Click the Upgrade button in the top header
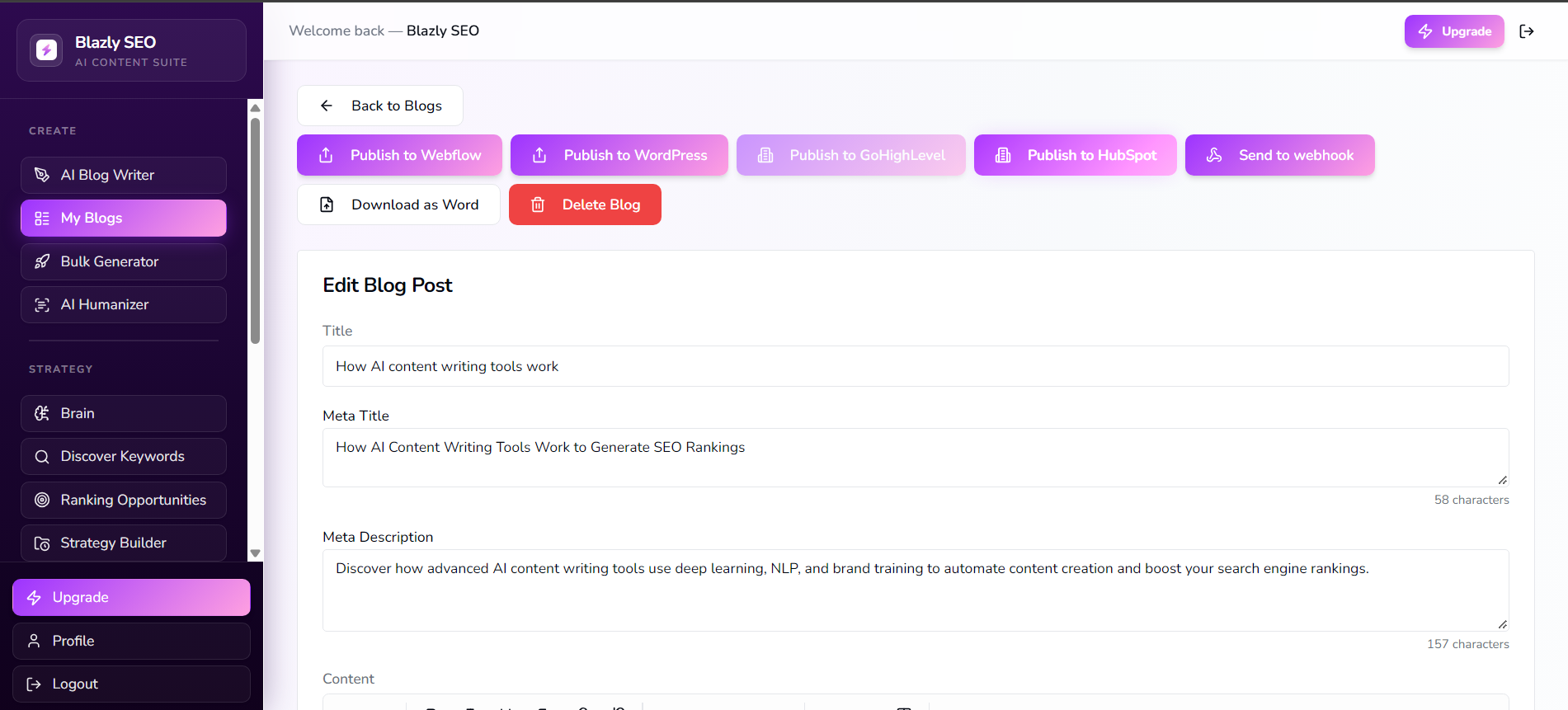Screen dimensions: 1568x710 [1454, 31]
